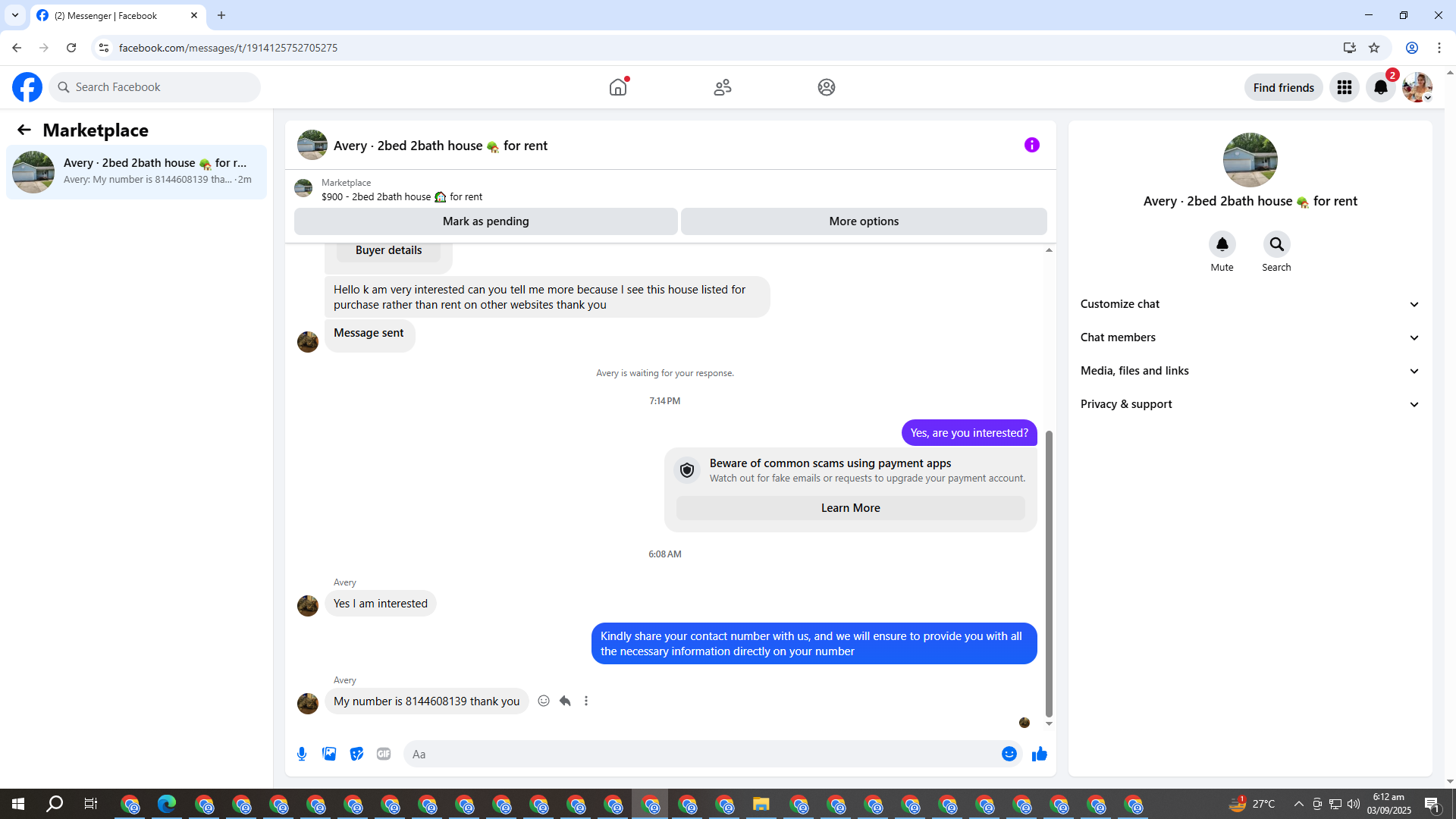Show hidden system tray icons
Image resolution: width=1456 pixels, height=819 pixels.
tap(1299, 804)
